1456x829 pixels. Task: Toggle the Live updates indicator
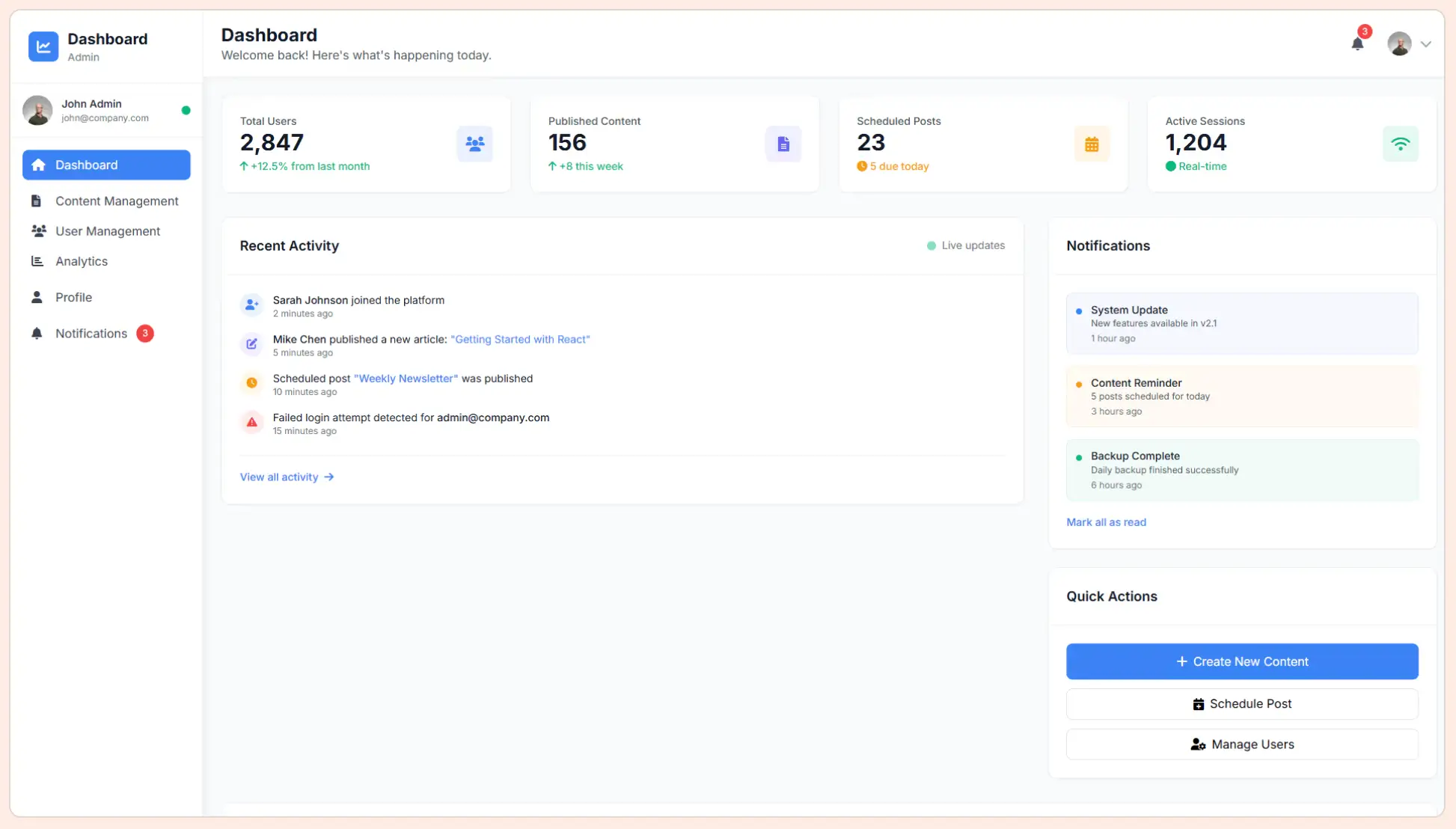pos(931,245)
